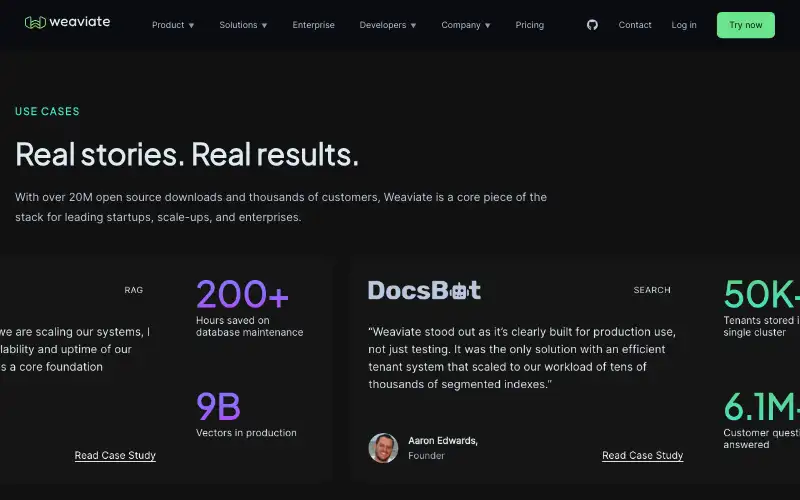Click Aaron Edwards' avatar photo

pyautogui.click(x=383, y=448)
